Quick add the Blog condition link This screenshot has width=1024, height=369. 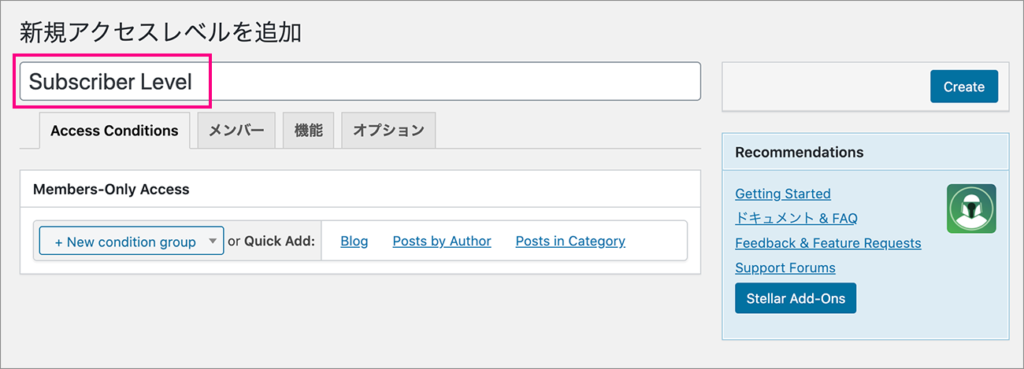(x=354, y=241)
